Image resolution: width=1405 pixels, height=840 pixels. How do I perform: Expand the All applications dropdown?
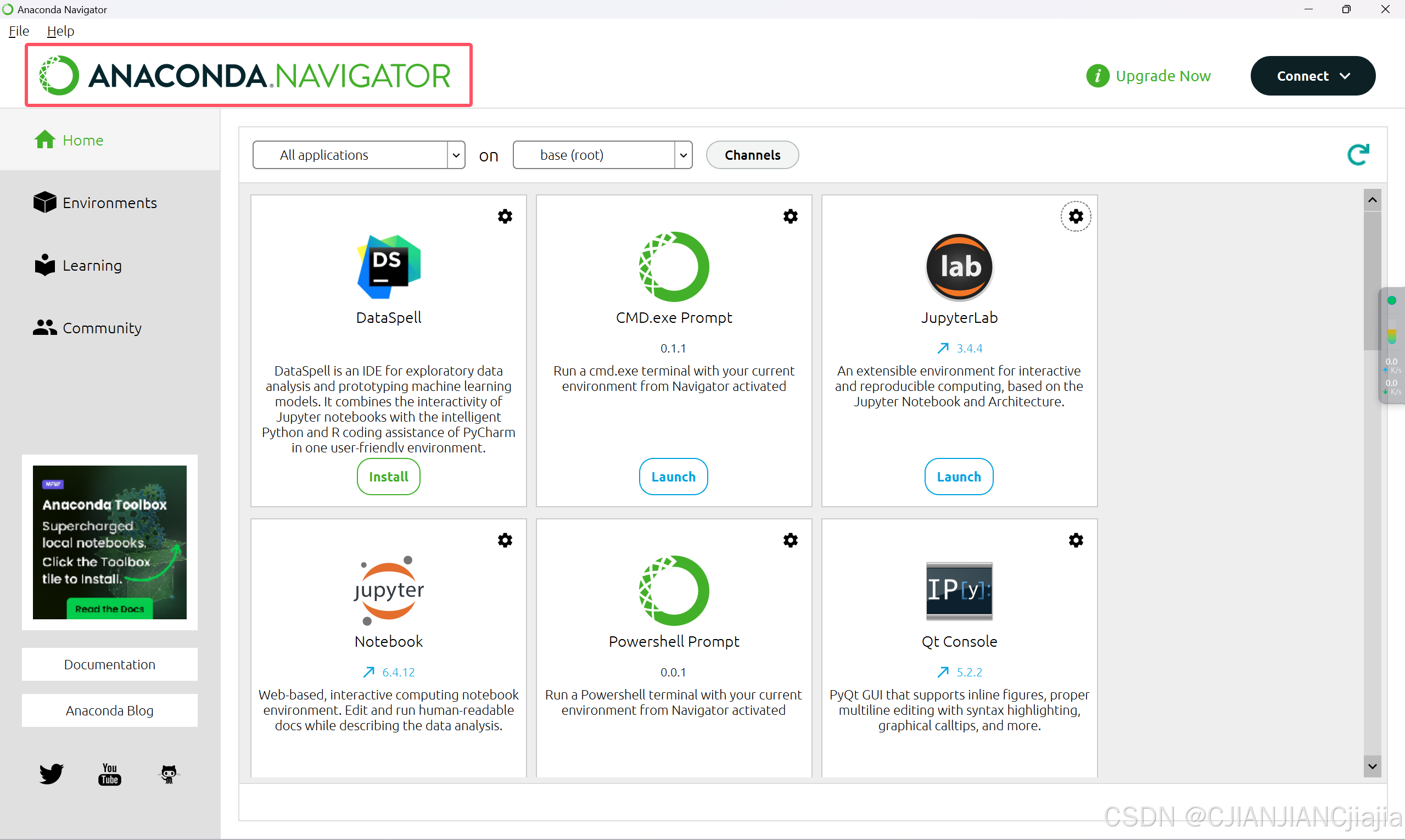coord(456,155)
